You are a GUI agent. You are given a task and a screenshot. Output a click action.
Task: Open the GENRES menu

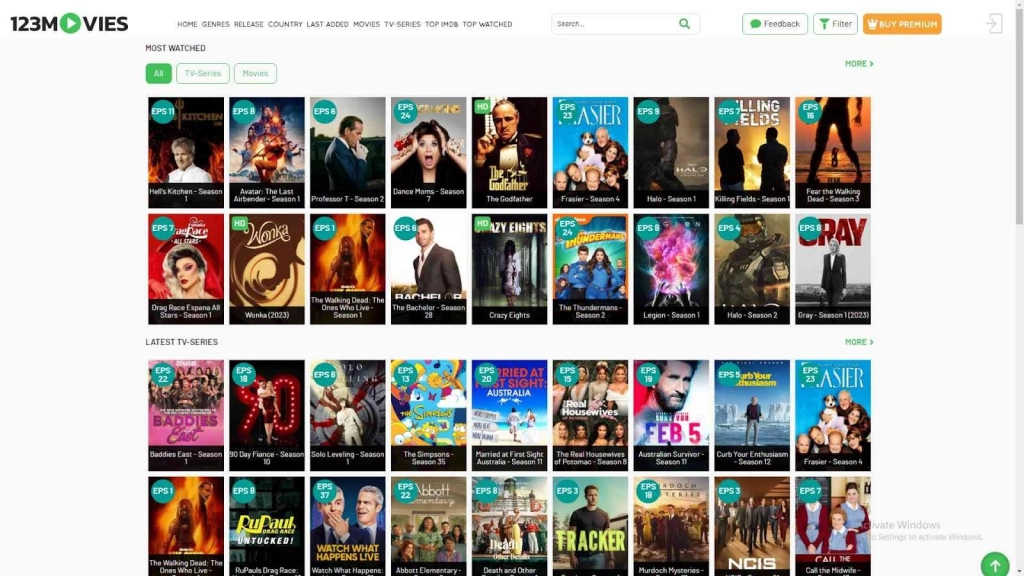216,24
